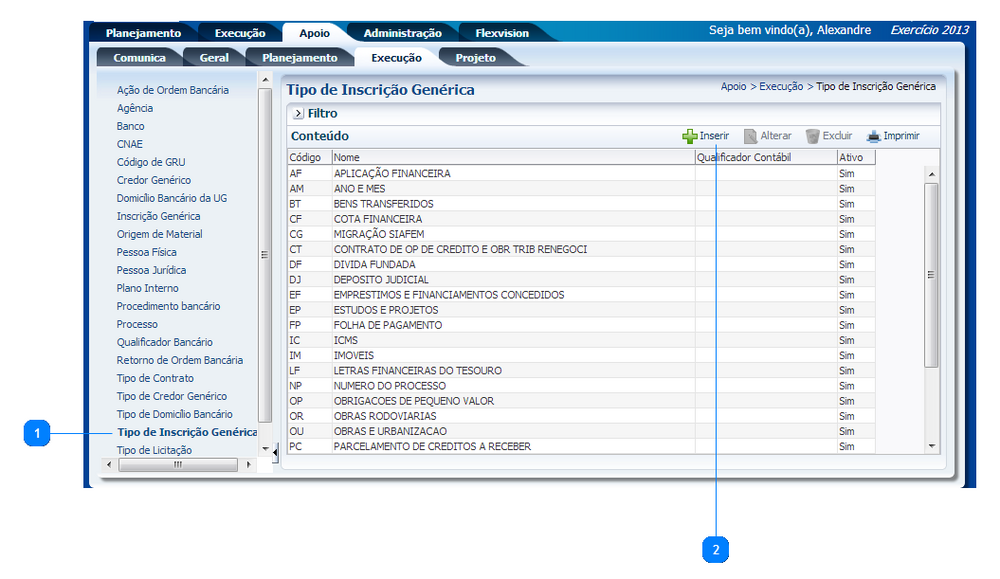Select the Comunica sub-tab

click(x=139, y=58)
